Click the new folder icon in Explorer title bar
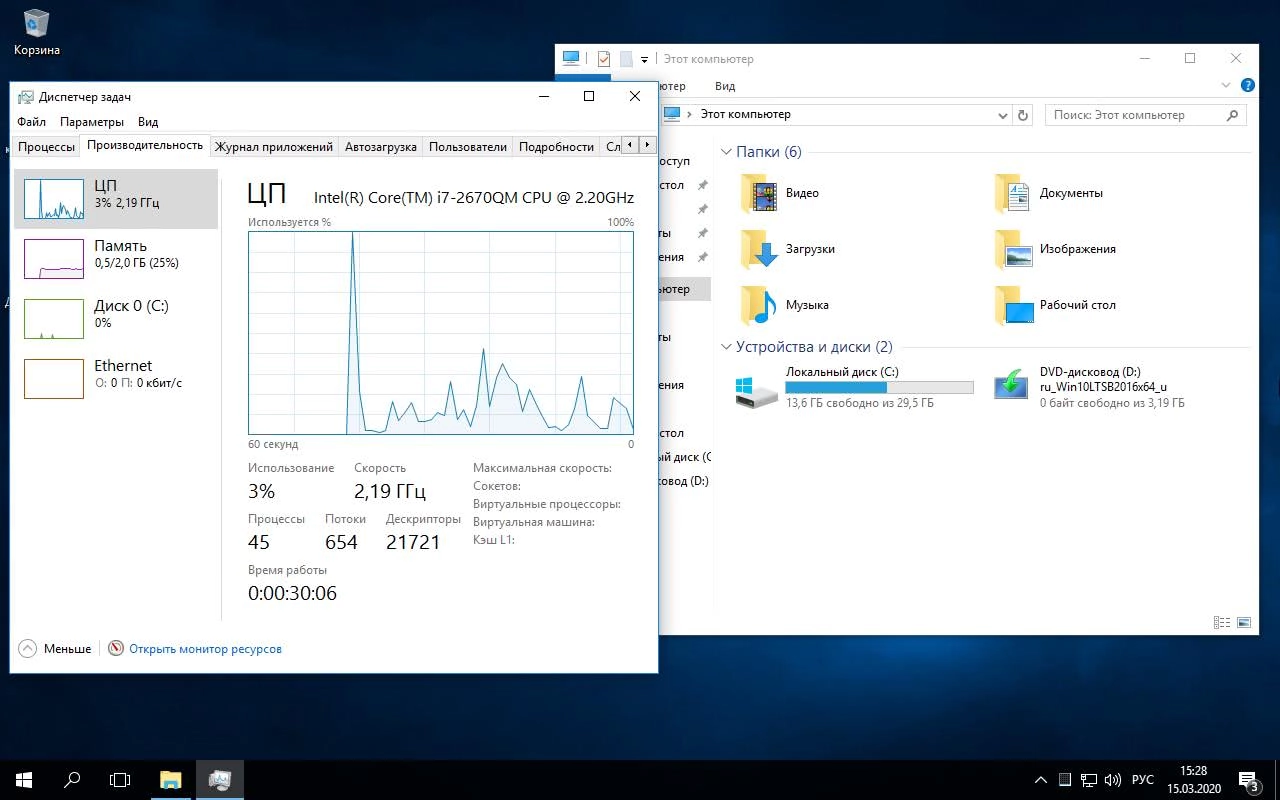1280x800 pixels. pos(626,59)
